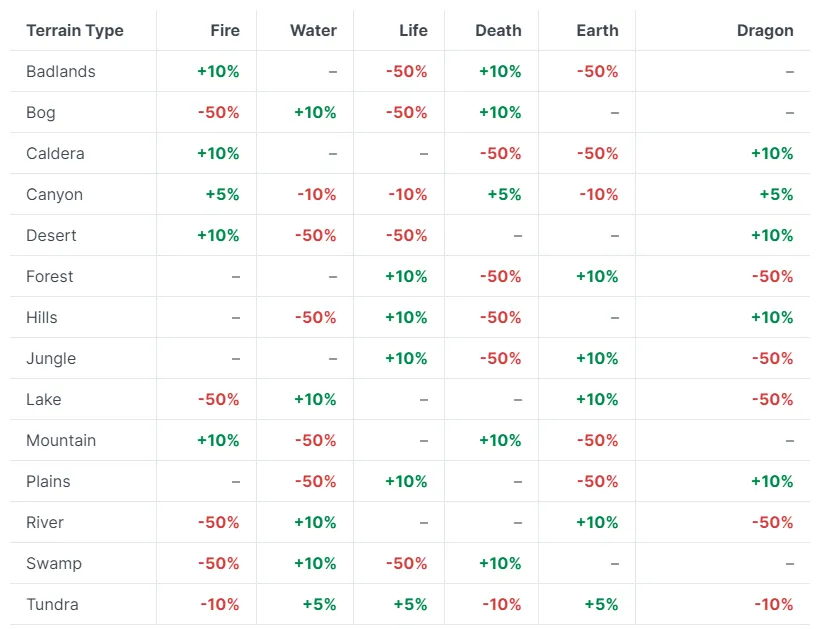Select the Dragon column header

click(765, 30)
